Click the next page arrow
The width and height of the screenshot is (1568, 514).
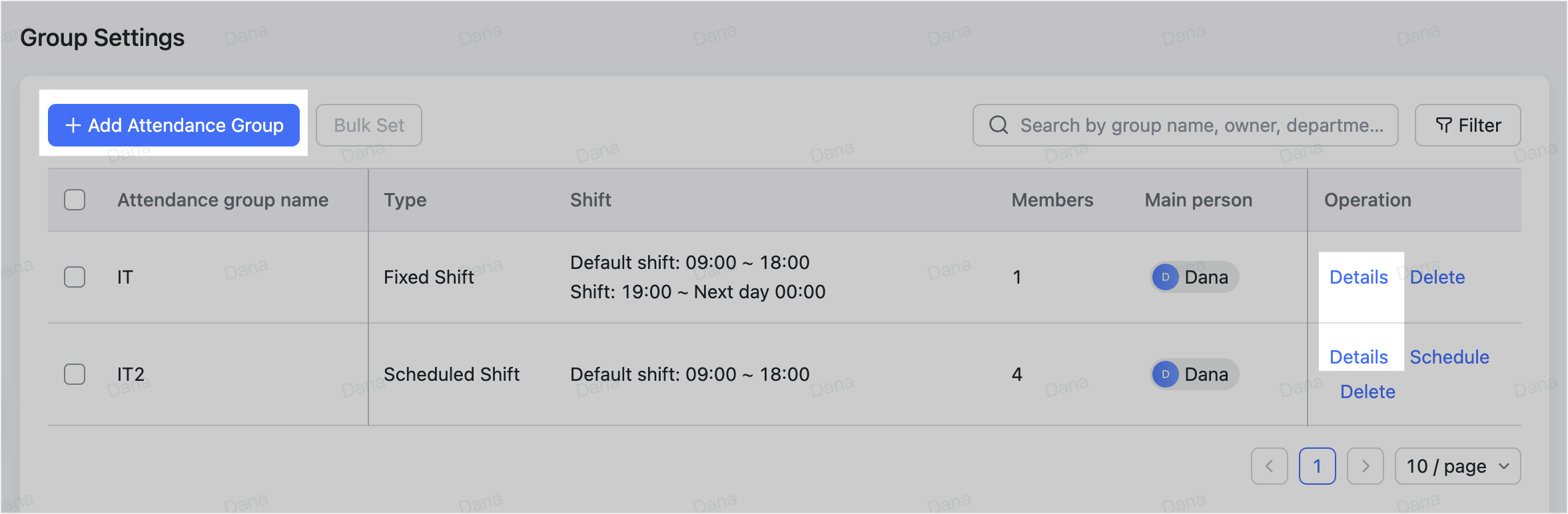(x=1366, y=466)
